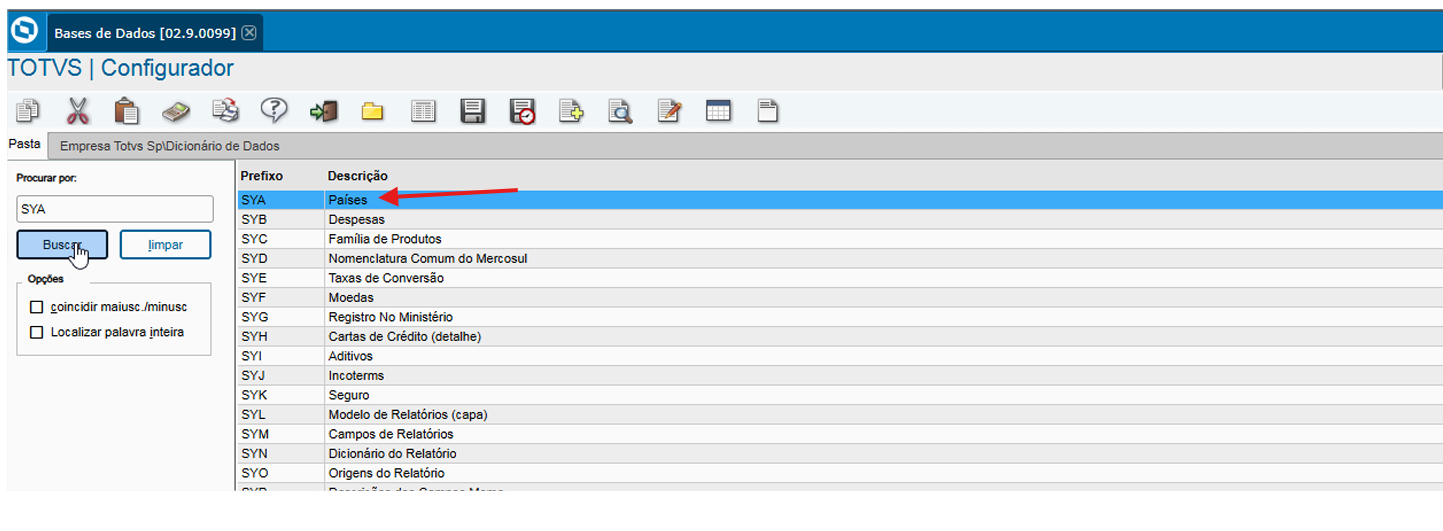Open the calculator tool icon
This screenshot has width=1443, height=531.
177,111
